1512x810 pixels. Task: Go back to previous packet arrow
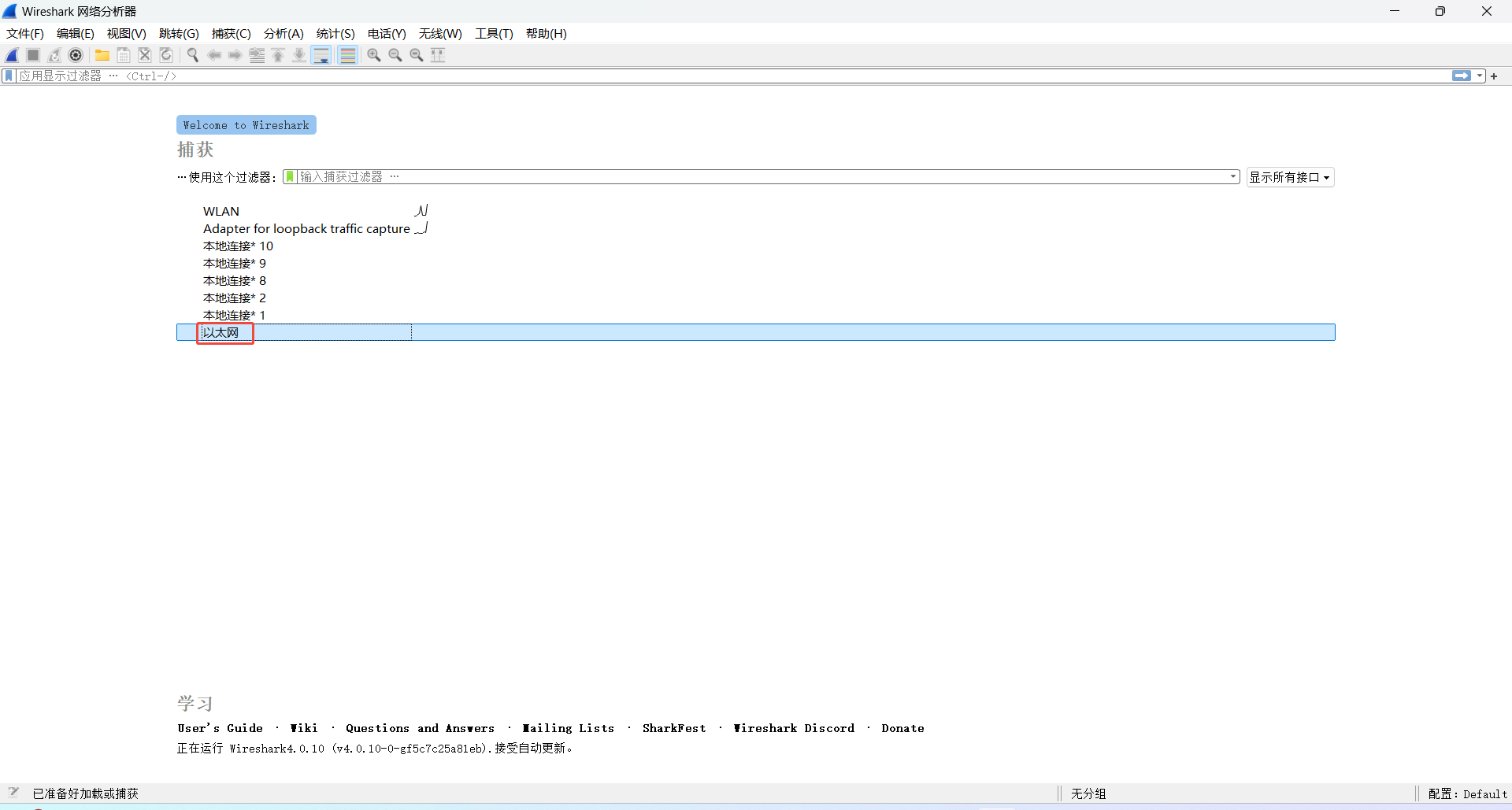(x=214, y=55)
